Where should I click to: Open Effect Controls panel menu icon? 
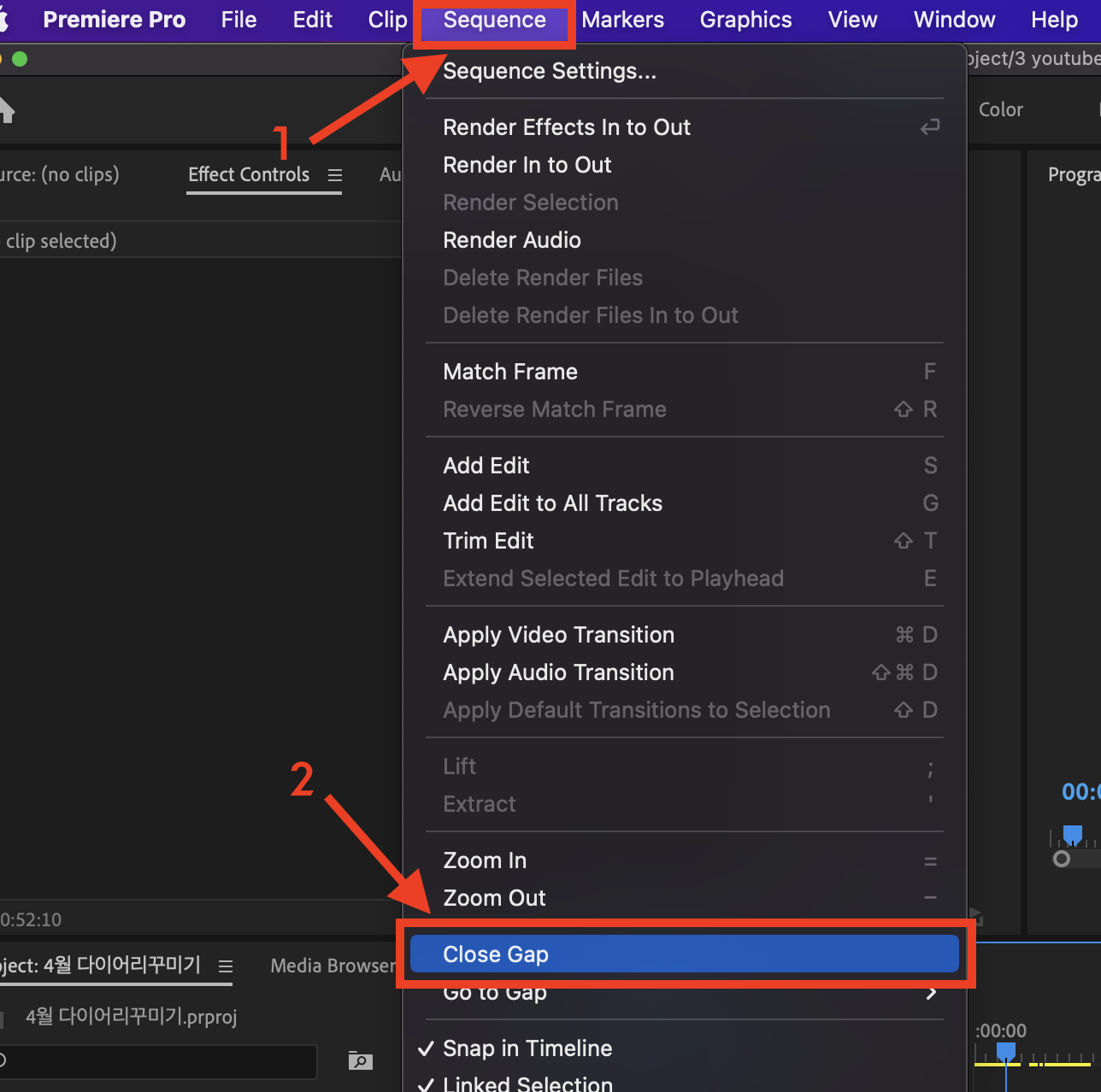tap(335, 175)
